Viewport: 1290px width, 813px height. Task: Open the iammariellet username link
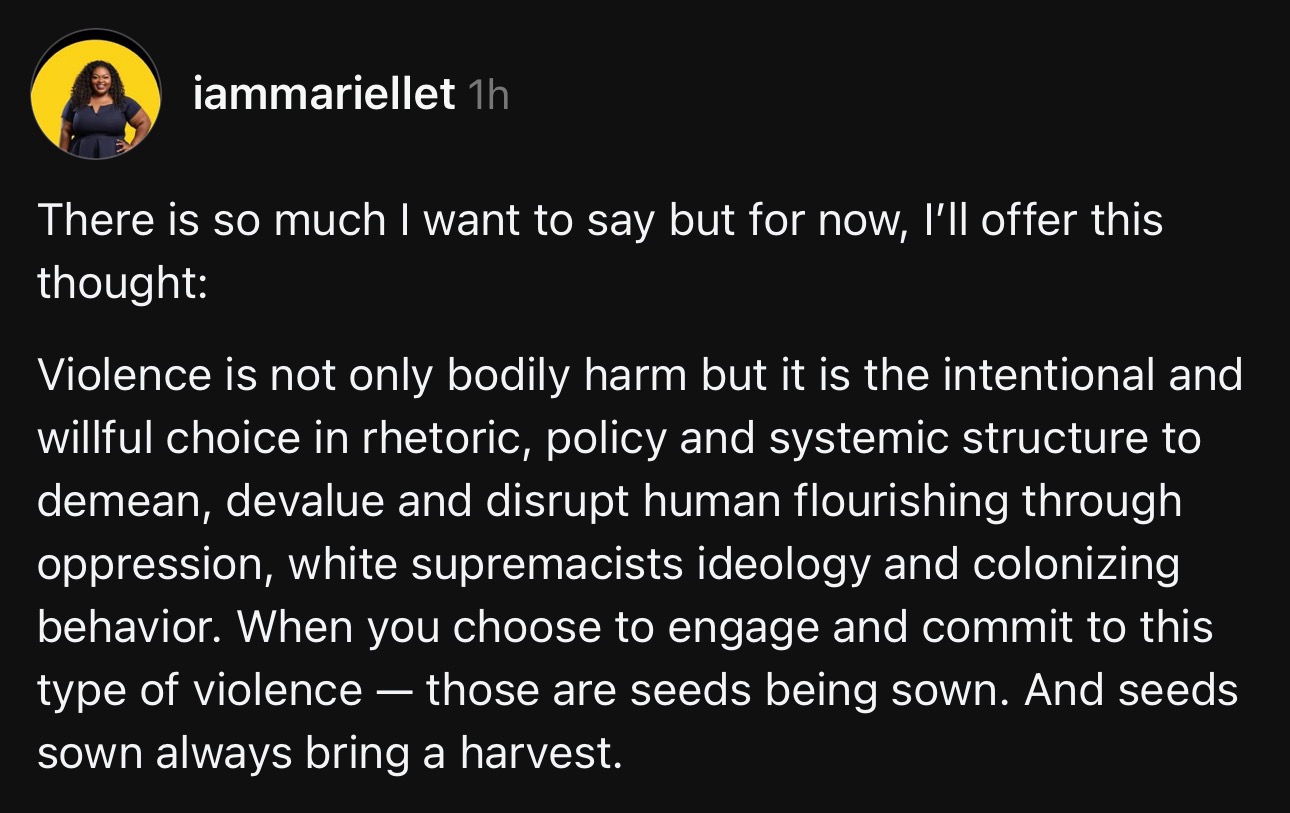point(323,96)
